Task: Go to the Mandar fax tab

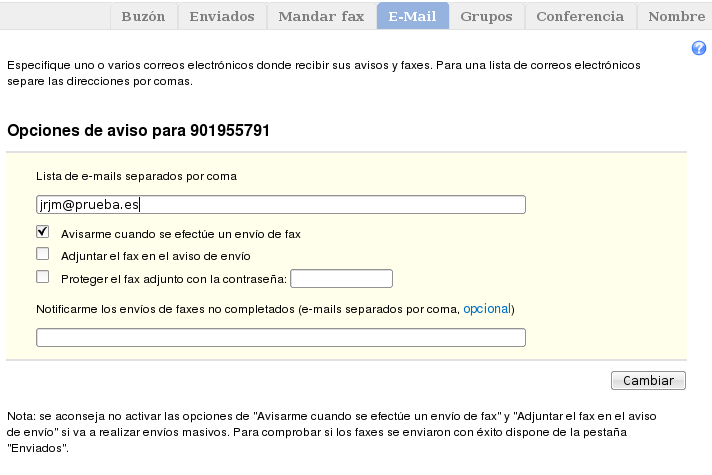Action: pyautogui.click(x=320, y=16)
